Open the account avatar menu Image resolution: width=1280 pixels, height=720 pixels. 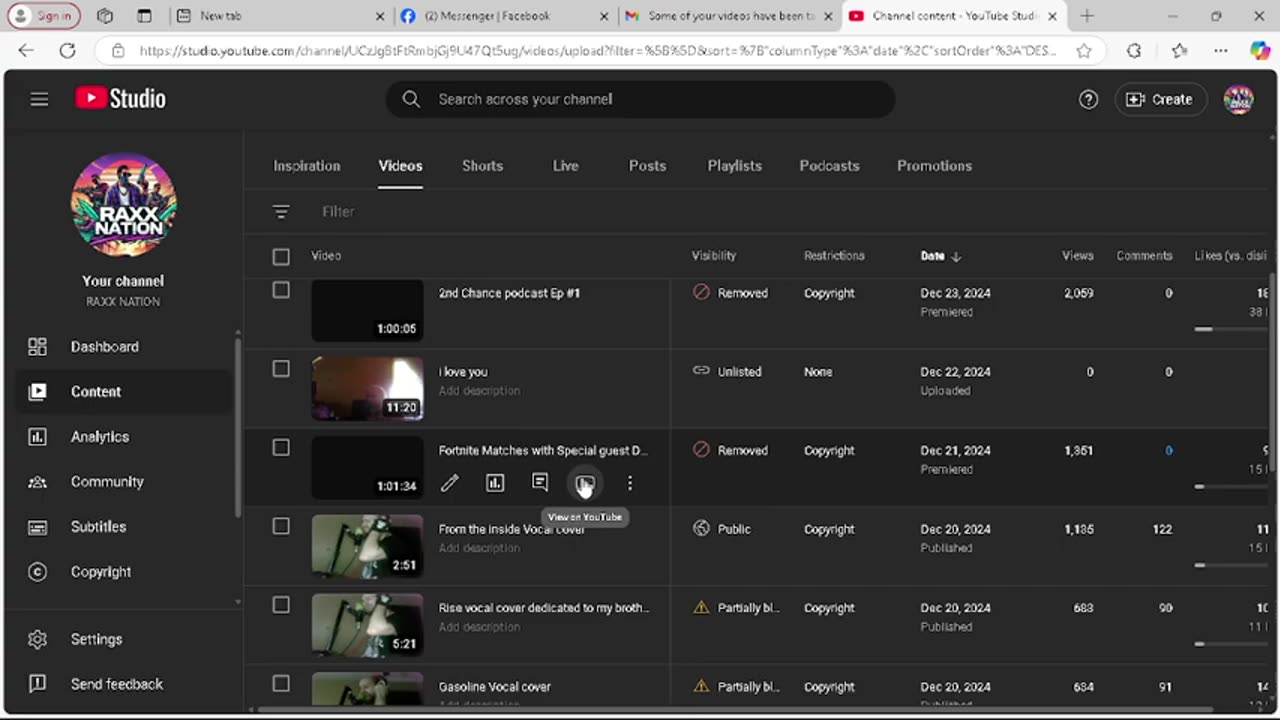1238,99
